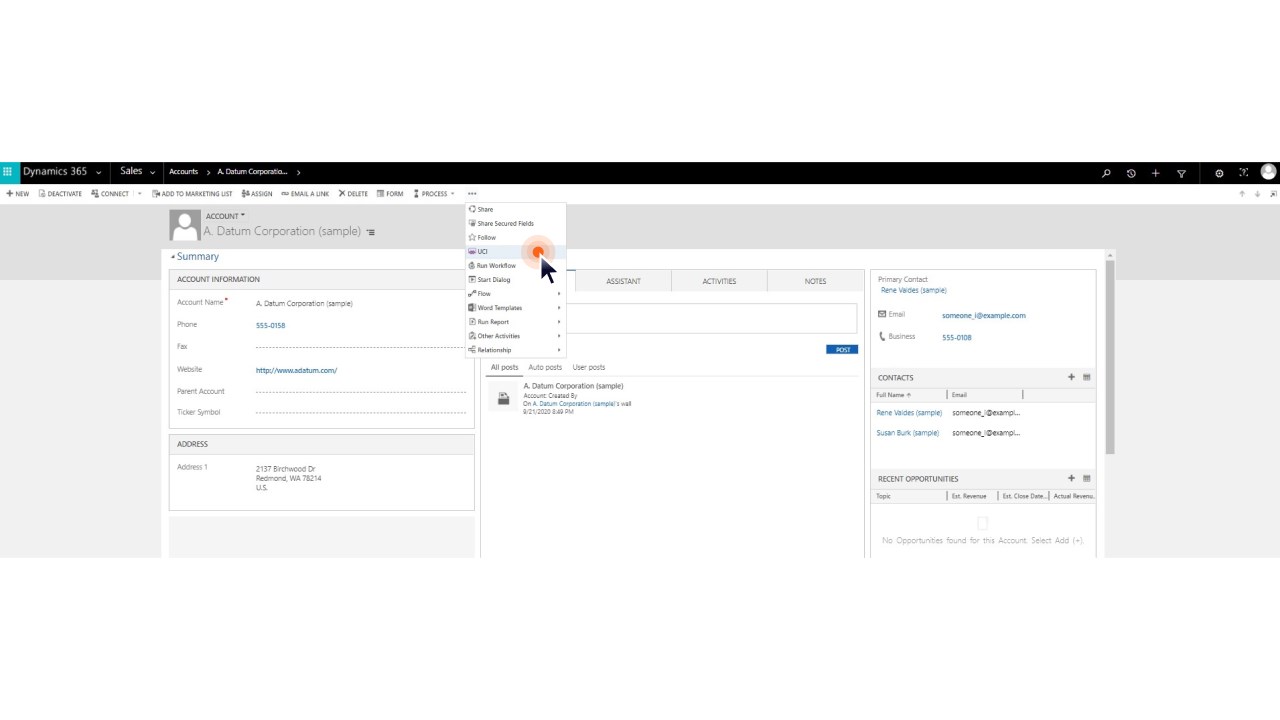The width and height of the screenshot is (1280, 720).
Task: Open the Relationship submenu
Action: pos(516,349)
